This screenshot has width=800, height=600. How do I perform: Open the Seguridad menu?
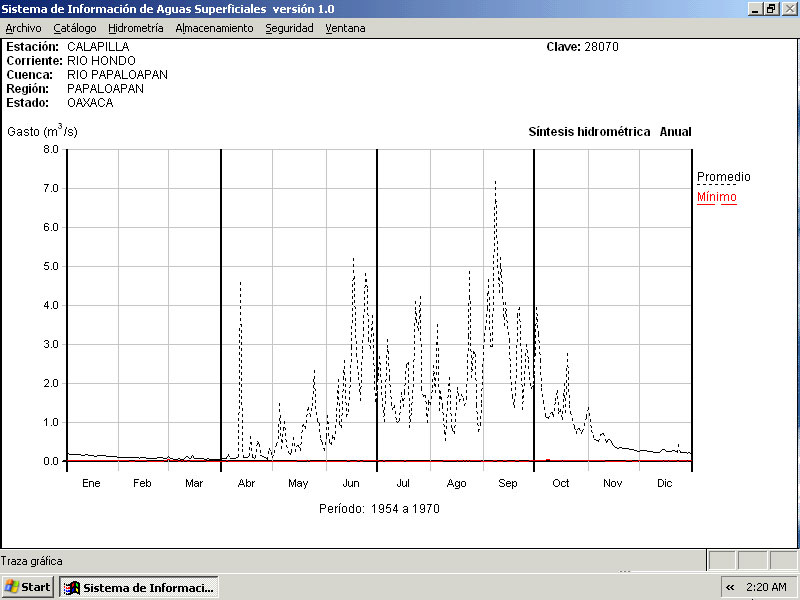(x=289, y=28)
